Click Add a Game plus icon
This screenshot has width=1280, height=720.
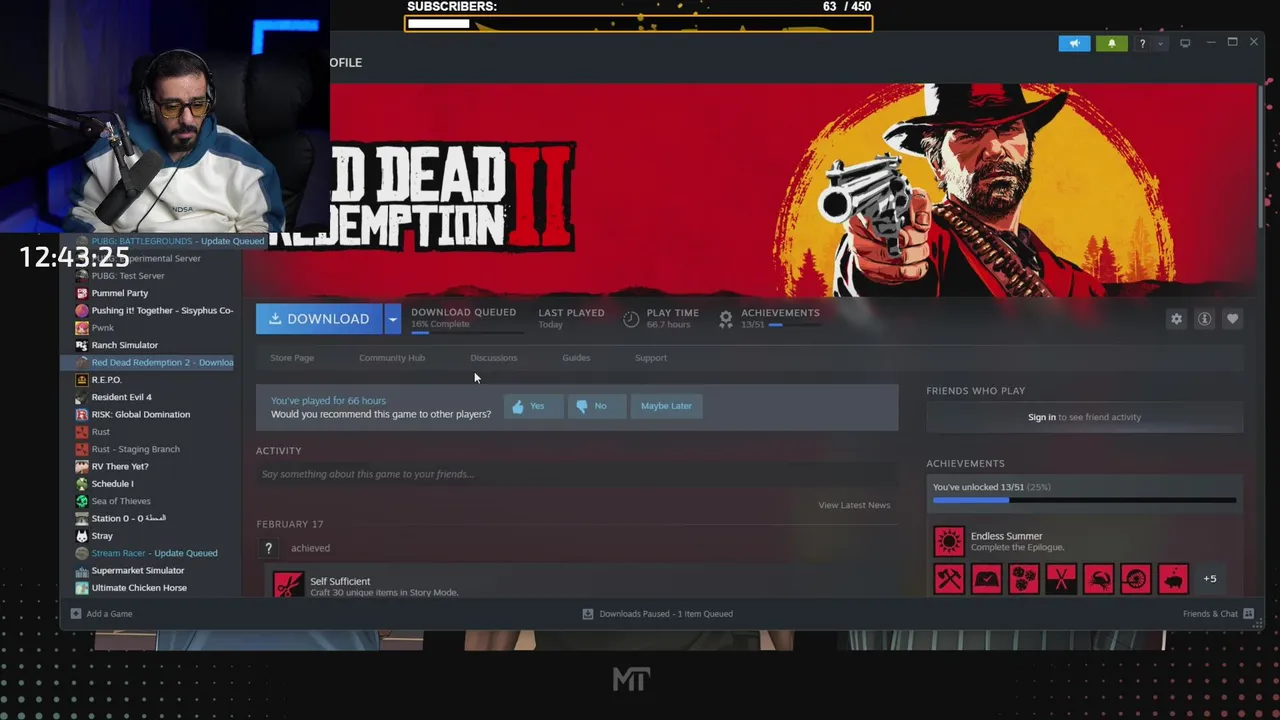76,614
